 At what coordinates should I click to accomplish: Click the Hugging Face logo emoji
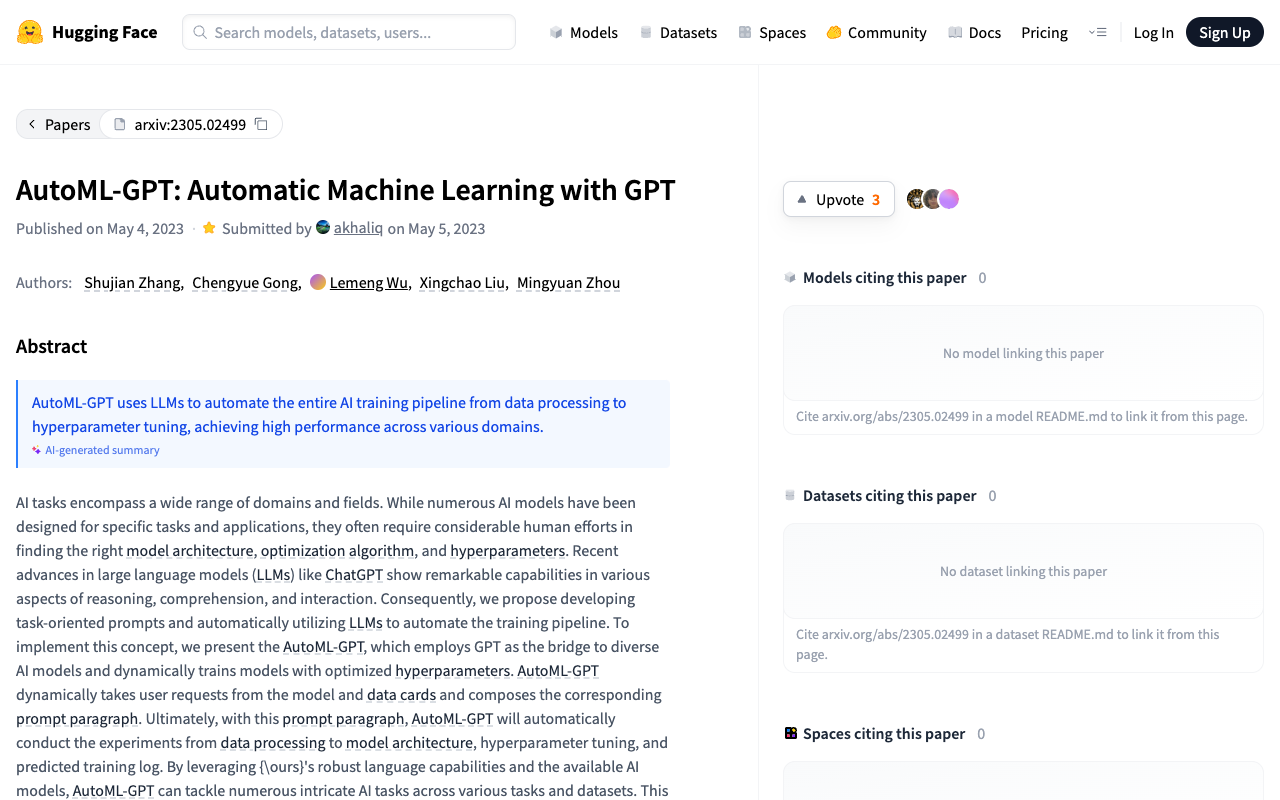point(30,32)
